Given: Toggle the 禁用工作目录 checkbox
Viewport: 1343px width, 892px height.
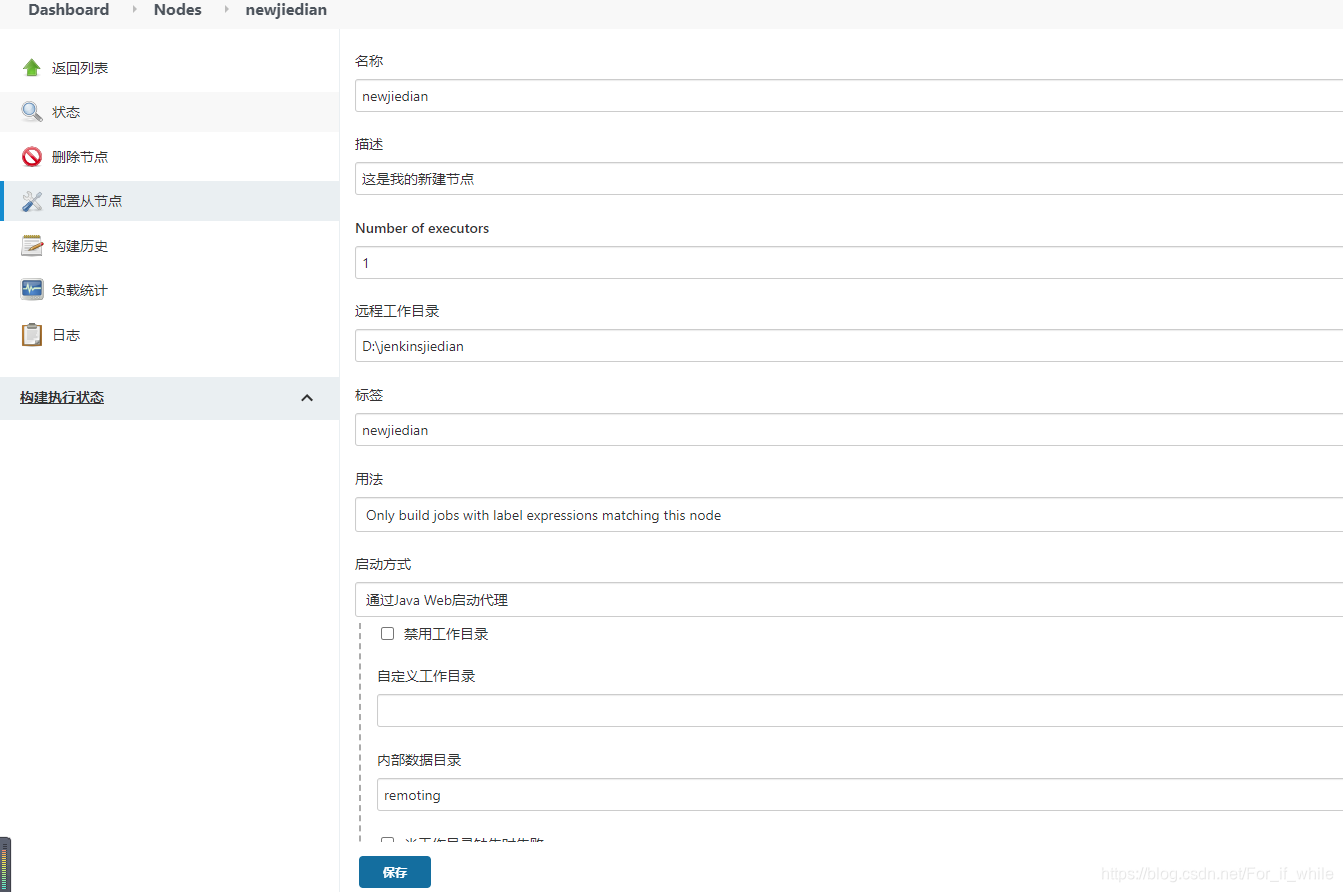Looking at the screenshot, I should coord(387,634).
